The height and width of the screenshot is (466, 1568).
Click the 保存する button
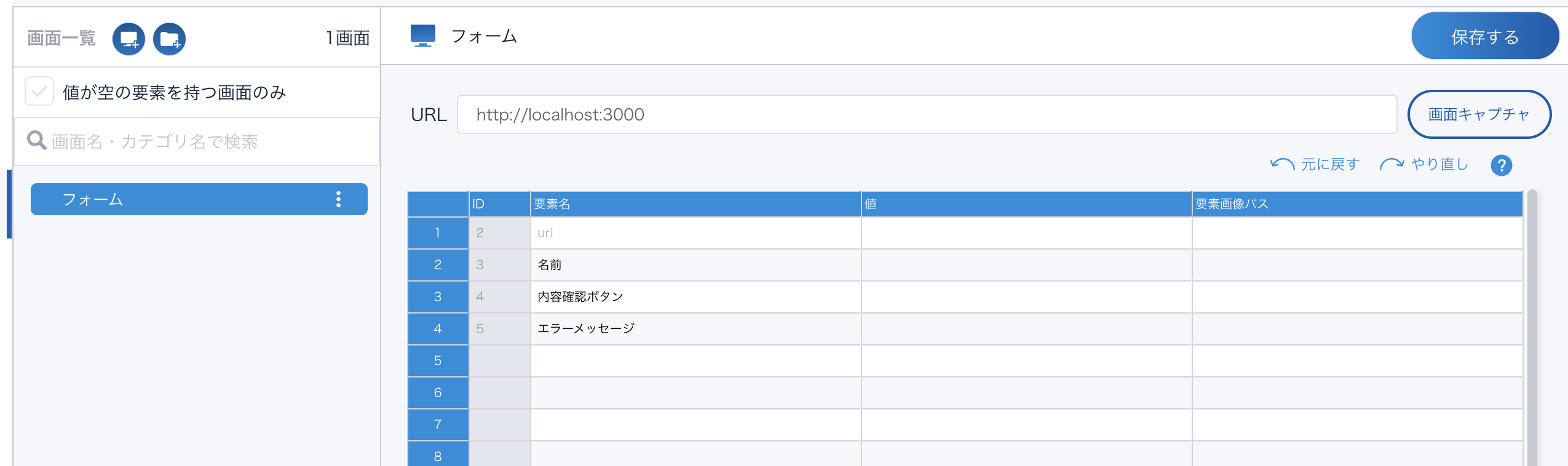coord(1485,36)
